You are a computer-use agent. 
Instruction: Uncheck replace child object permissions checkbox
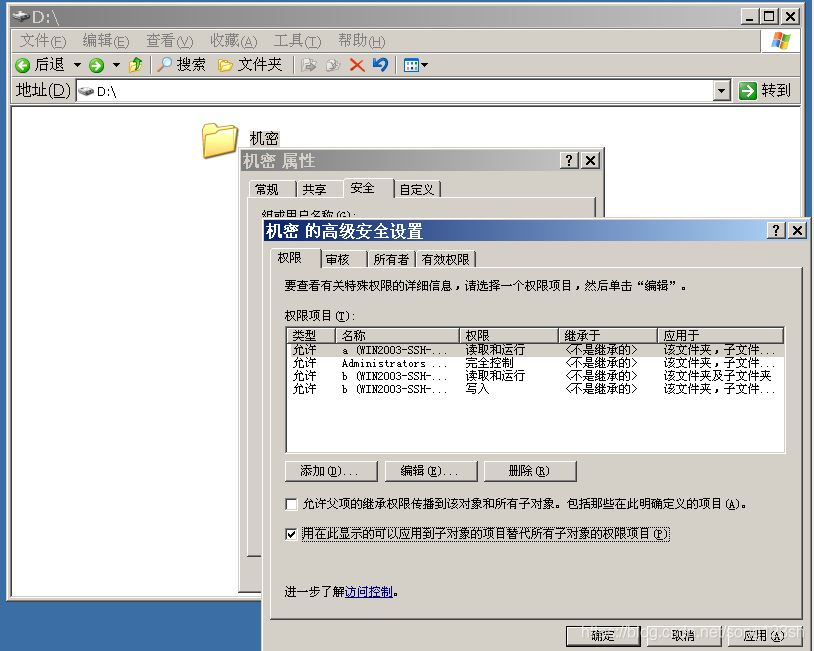[x=291, y=534]
